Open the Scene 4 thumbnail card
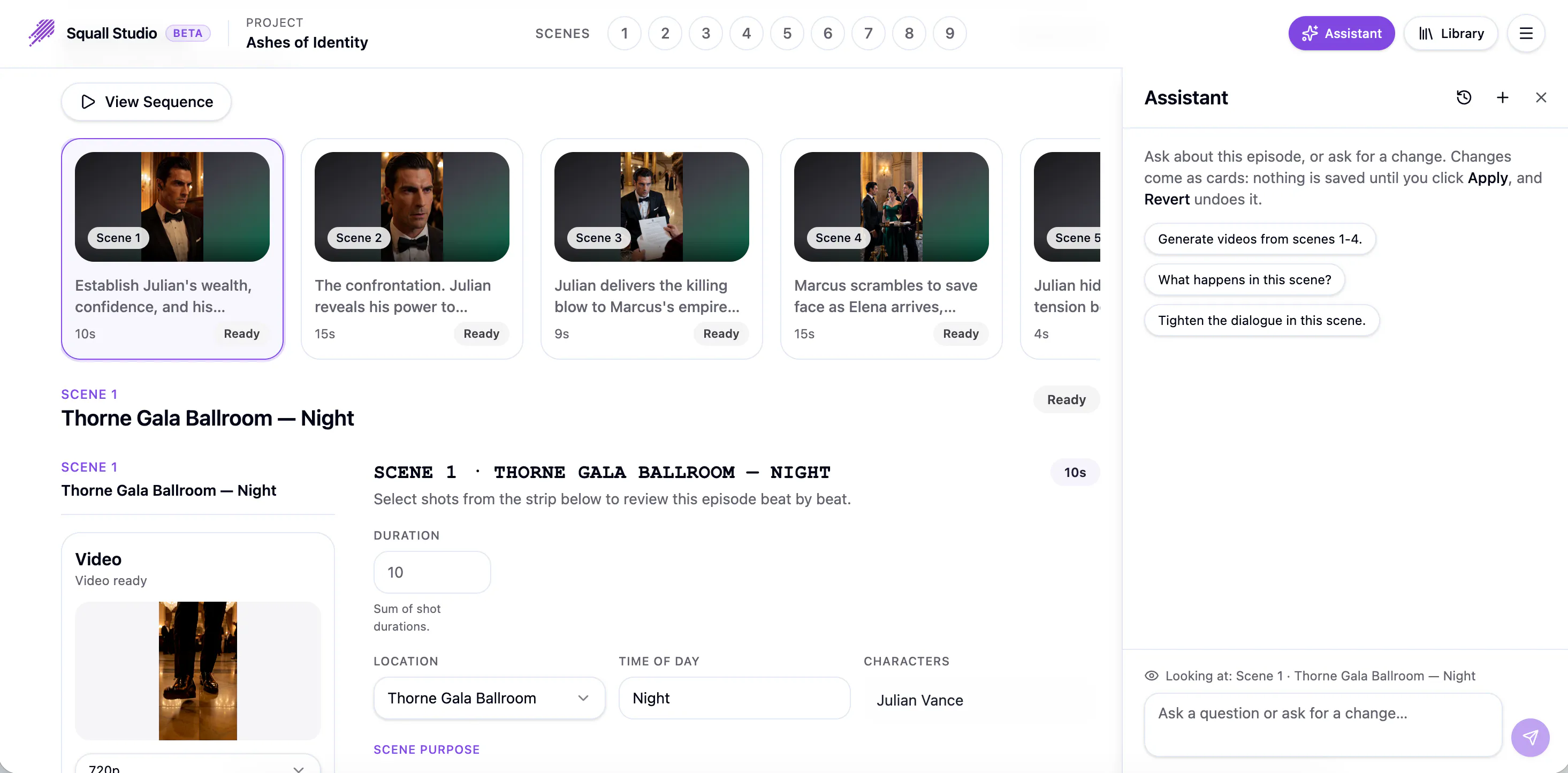 890,249
